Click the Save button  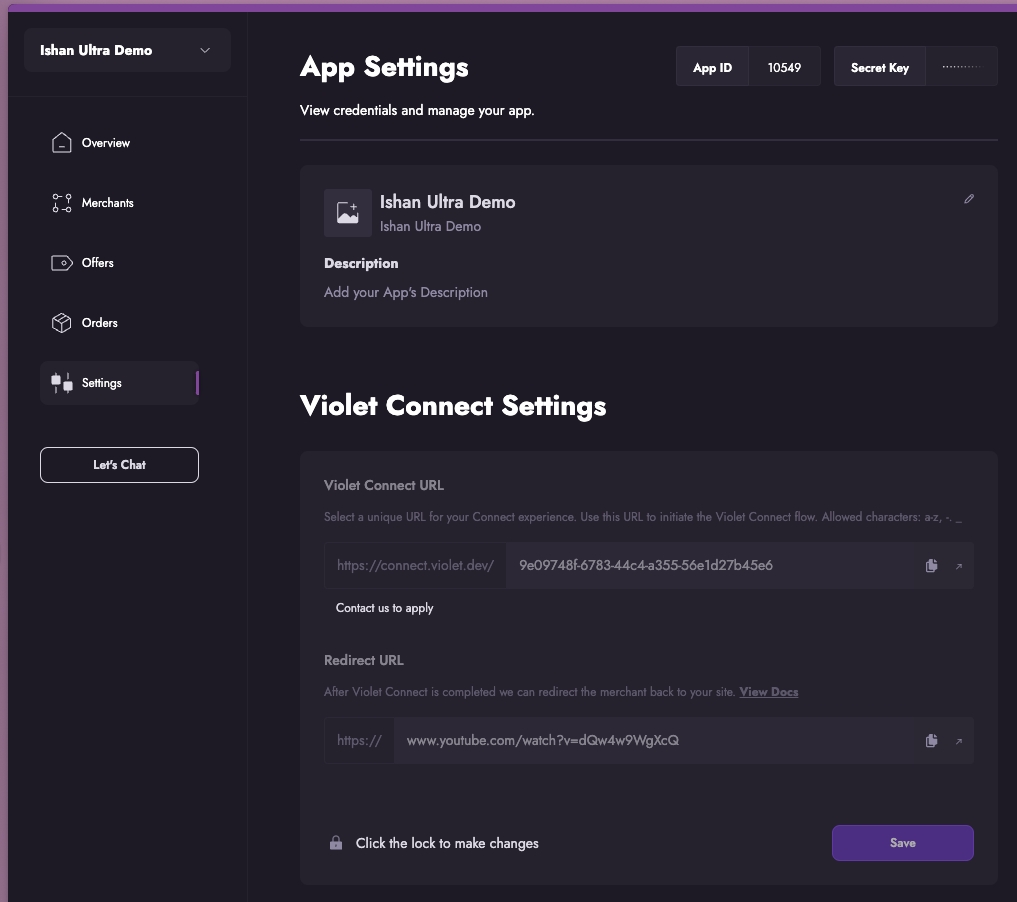pos(903,843)
